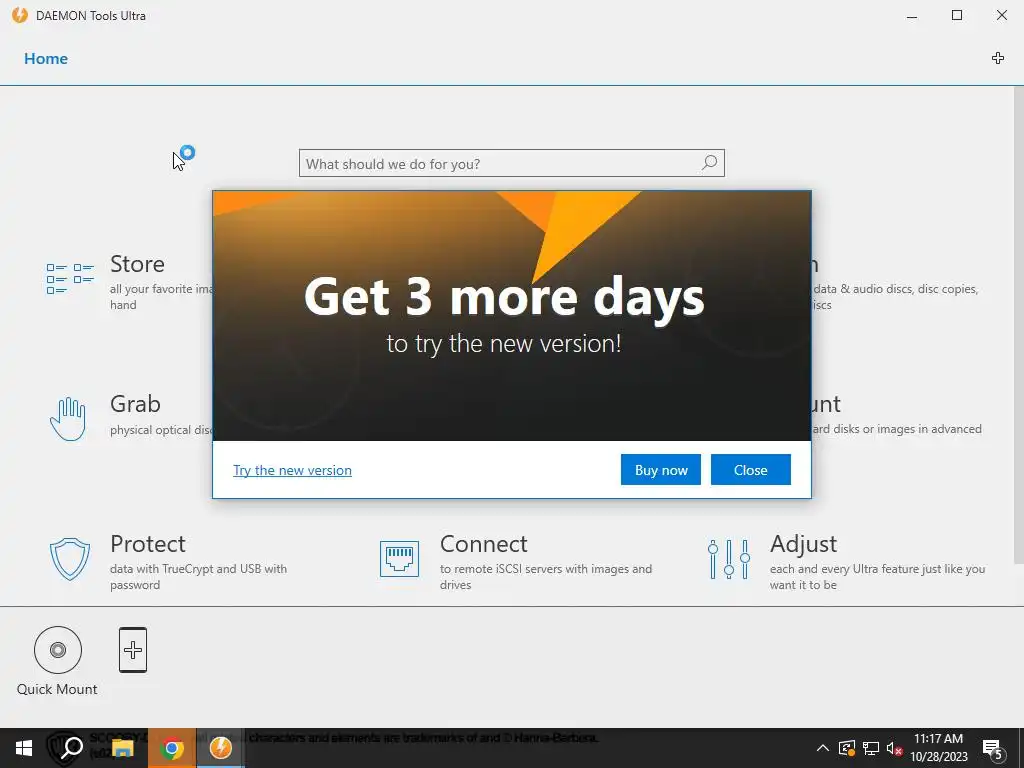Click the muted volume tray icon
The width and height of the screenshot is (1024, 768).
(895, 748)
